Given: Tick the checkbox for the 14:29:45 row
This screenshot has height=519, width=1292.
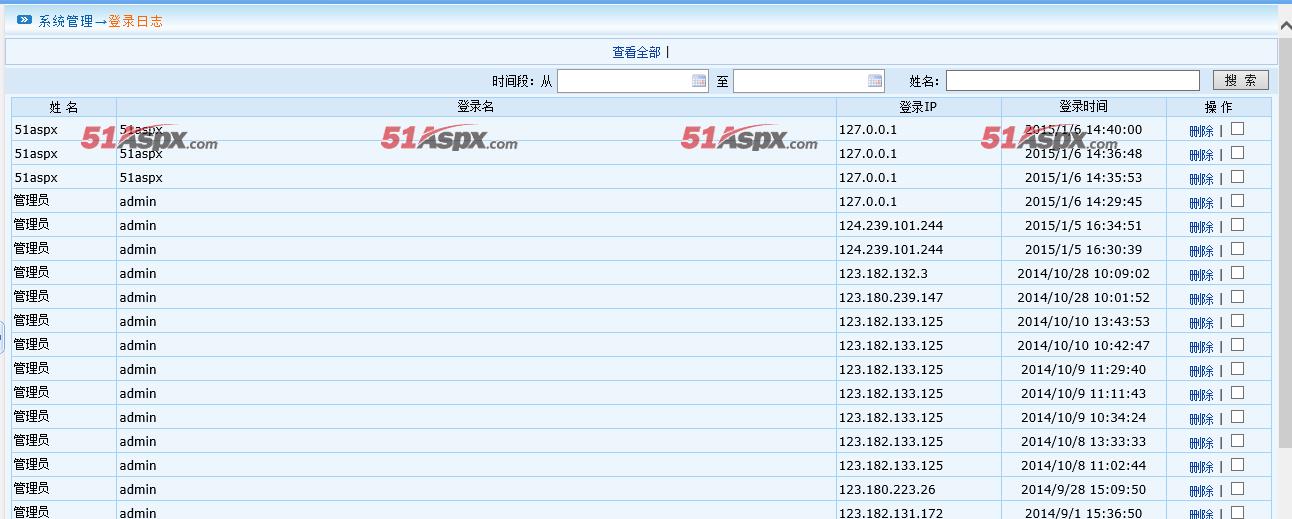Looking at the screenshot, I should click(x=1237, y=201).
